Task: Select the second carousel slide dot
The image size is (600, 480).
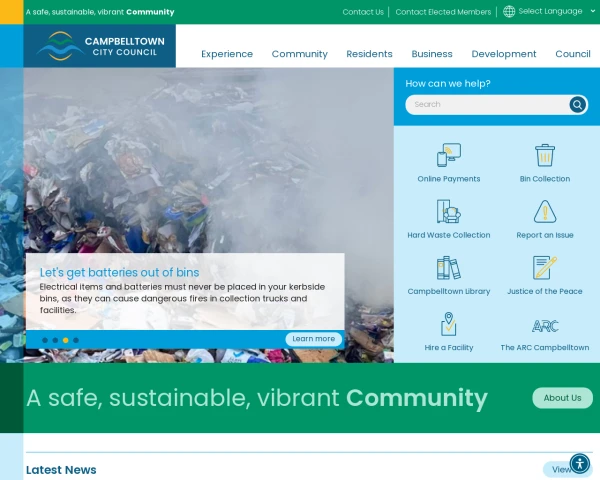Action: pos(55,340)
